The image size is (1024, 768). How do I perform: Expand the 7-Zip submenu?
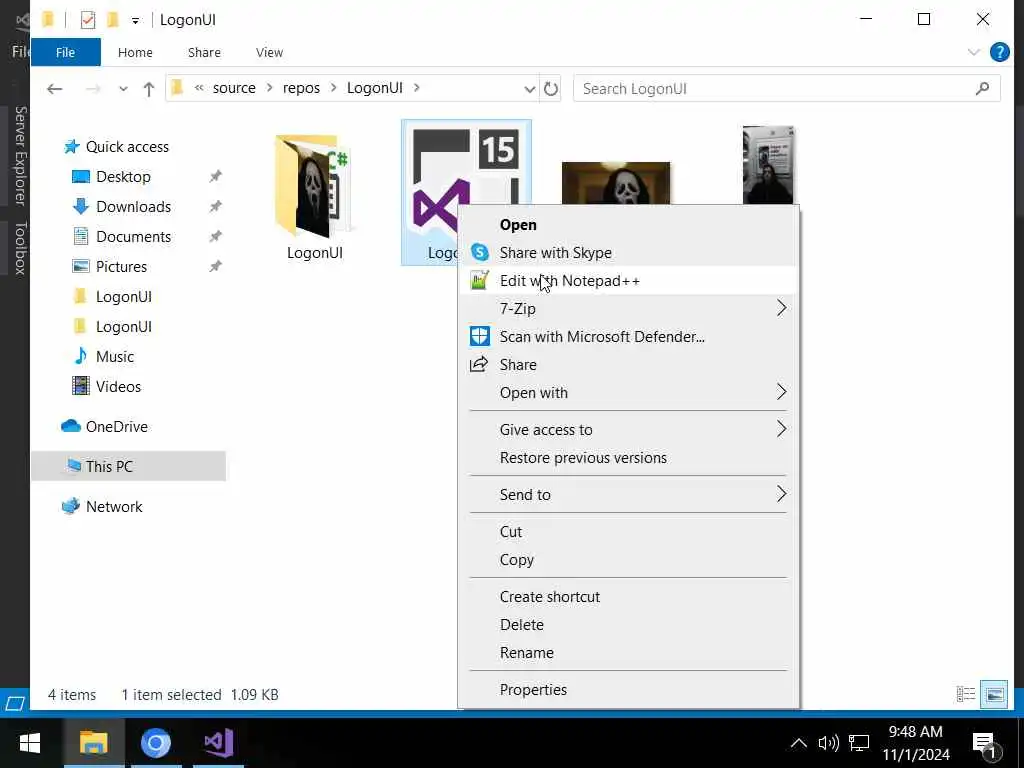(628, 309)
